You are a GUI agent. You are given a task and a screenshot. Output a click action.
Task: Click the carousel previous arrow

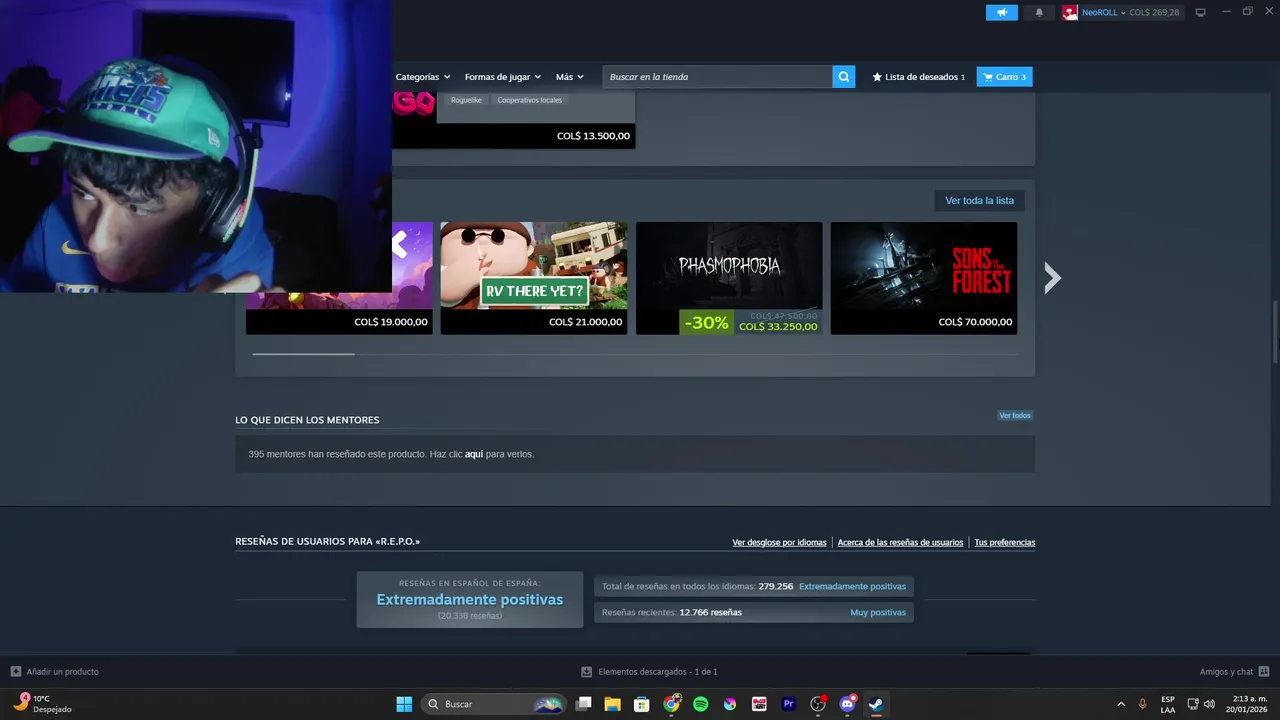pyautogui.click(x=399, y=244)
